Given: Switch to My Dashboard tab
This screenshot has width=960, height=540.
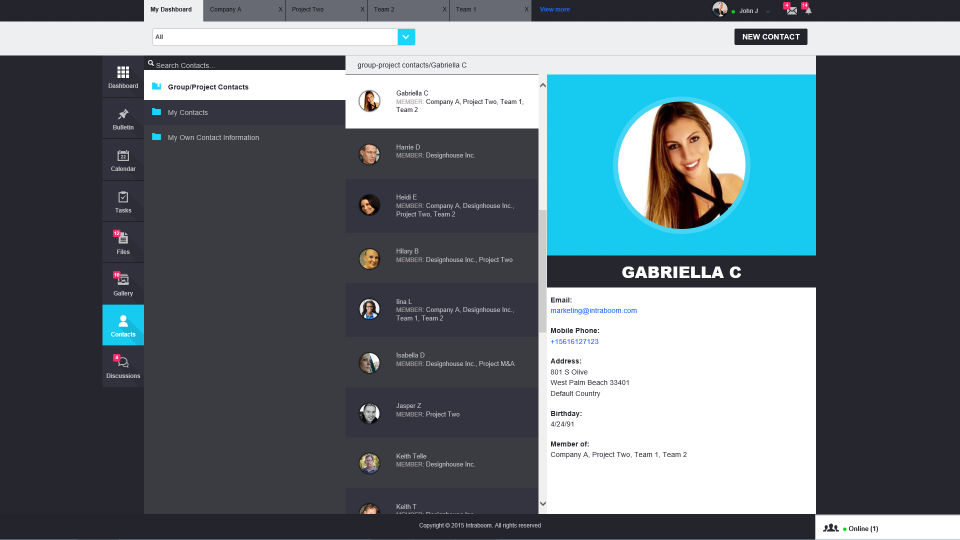Looking at the screenshot, I should click(173, 10).
